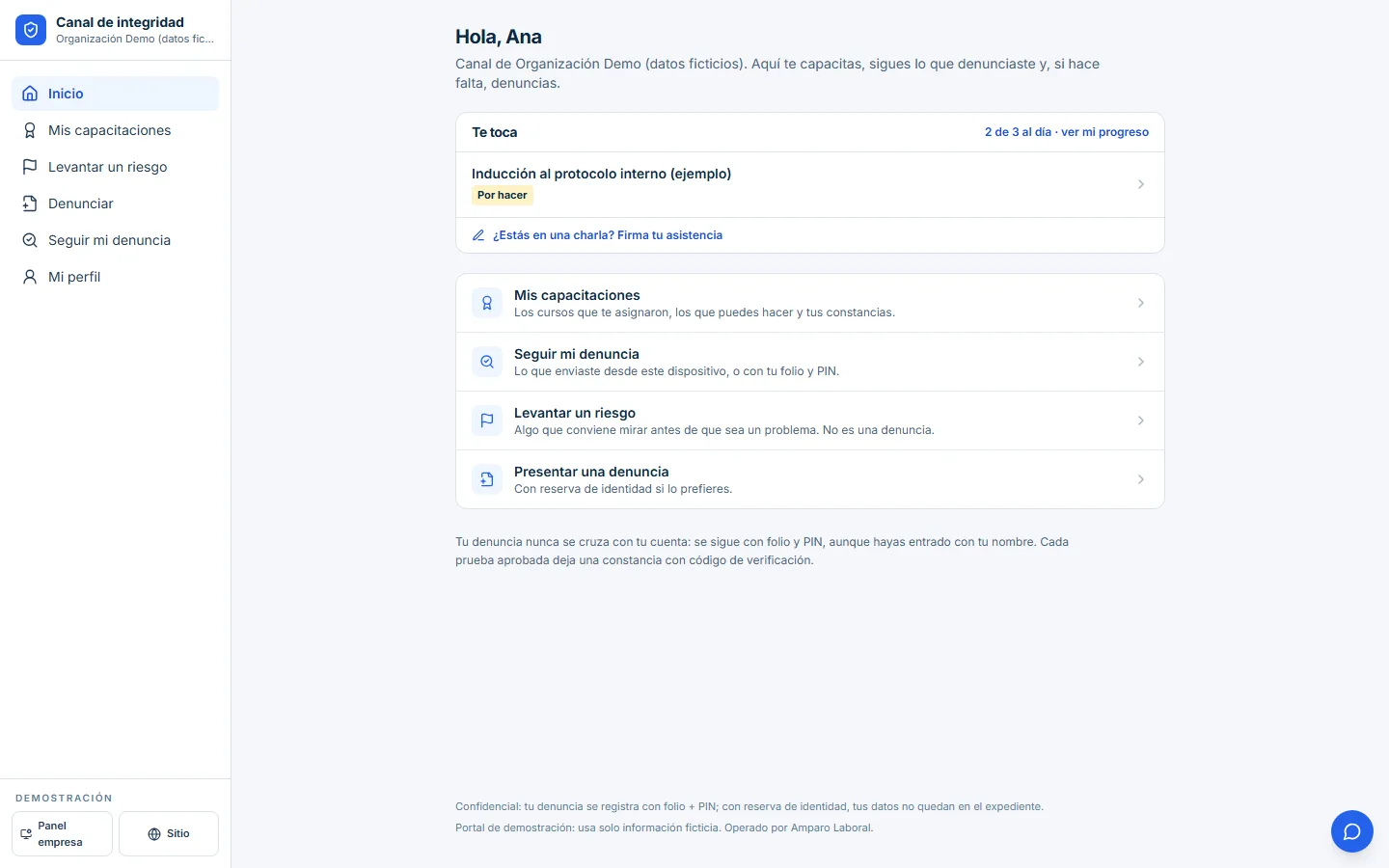Open Denunciar in the sidebar menu

pos(116,203)
